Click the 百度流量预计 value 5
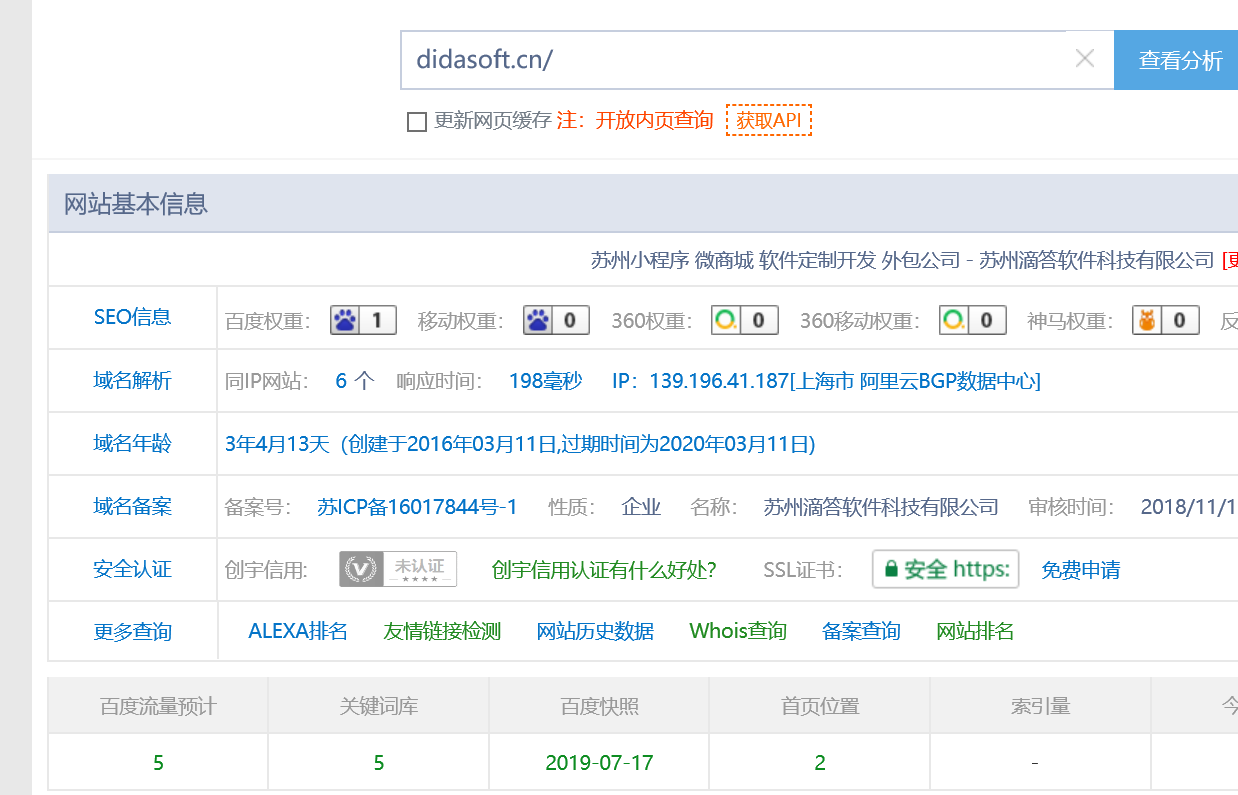Image resolution: width=1238 pixels, height=795 pixels. (158, 763)
